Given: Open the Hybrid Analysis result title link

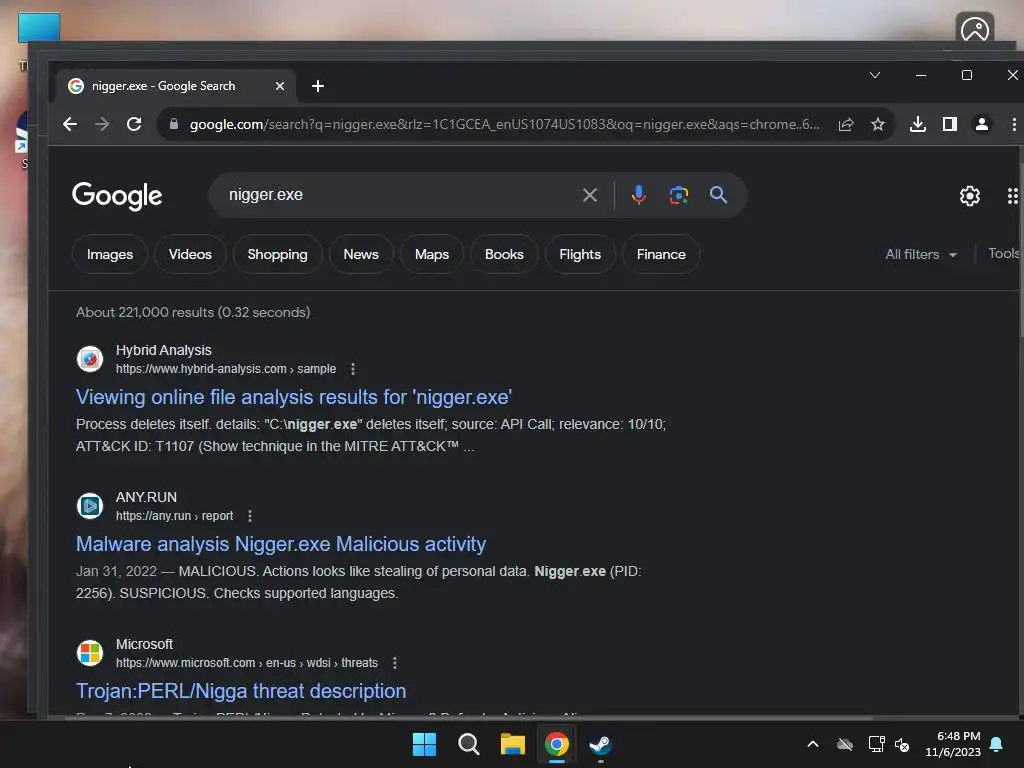Looking at the screenshot, I should pos(294,397).
